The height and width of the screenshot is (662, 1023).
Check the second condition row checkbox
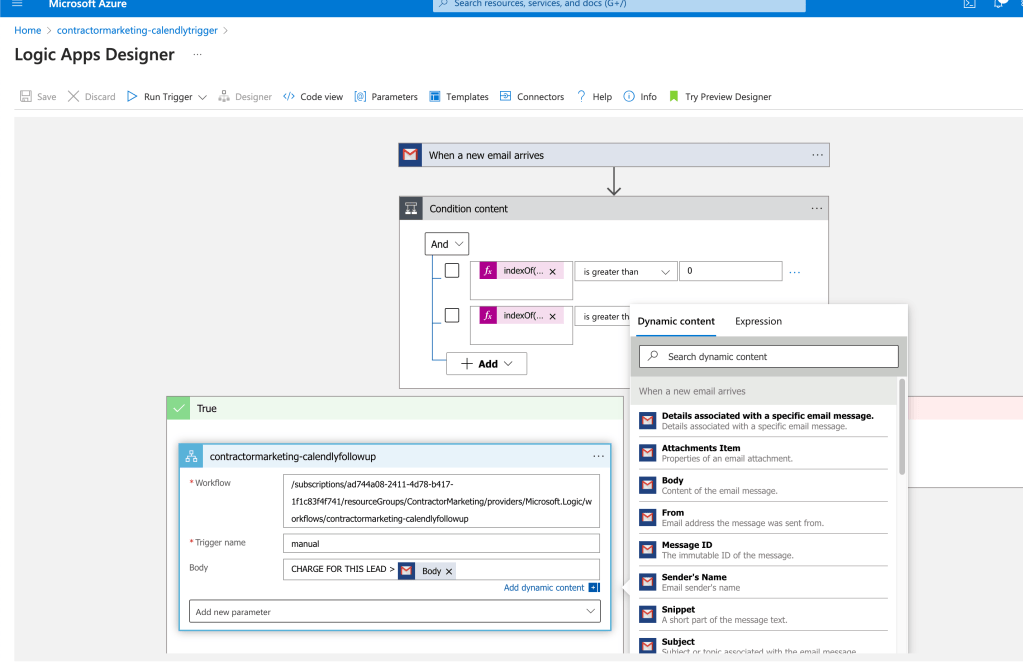click(x=451, y=315)
